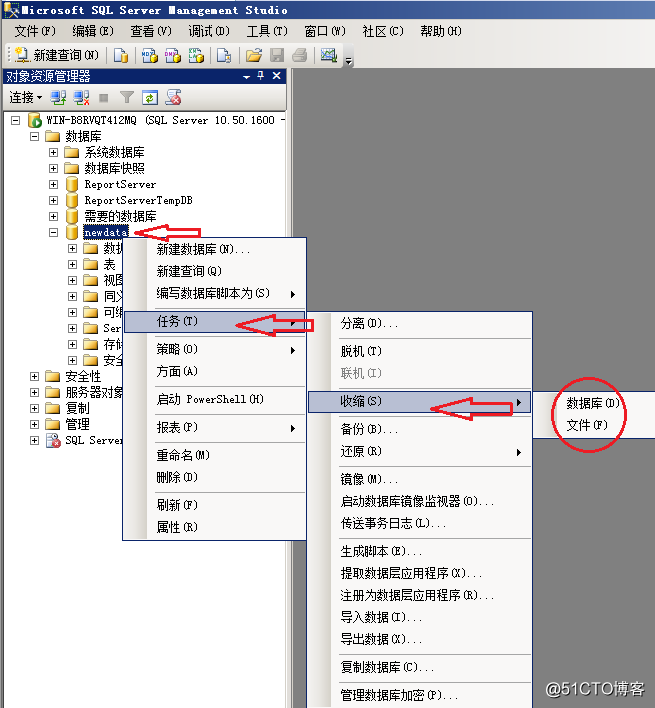
Task: Click the SQL Server Compact query icon
Action: click(x=224, y=56)
